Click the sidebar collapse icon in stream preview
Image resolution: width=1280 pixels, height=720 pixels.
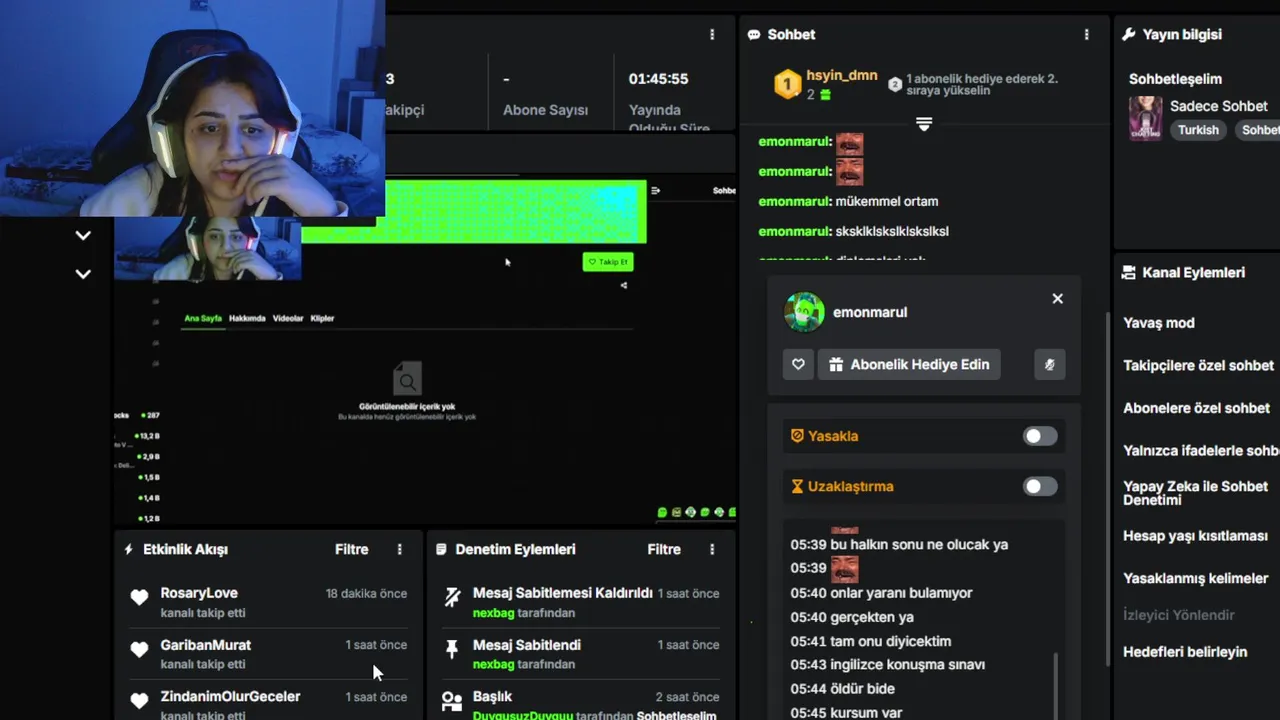pos(655,190)
